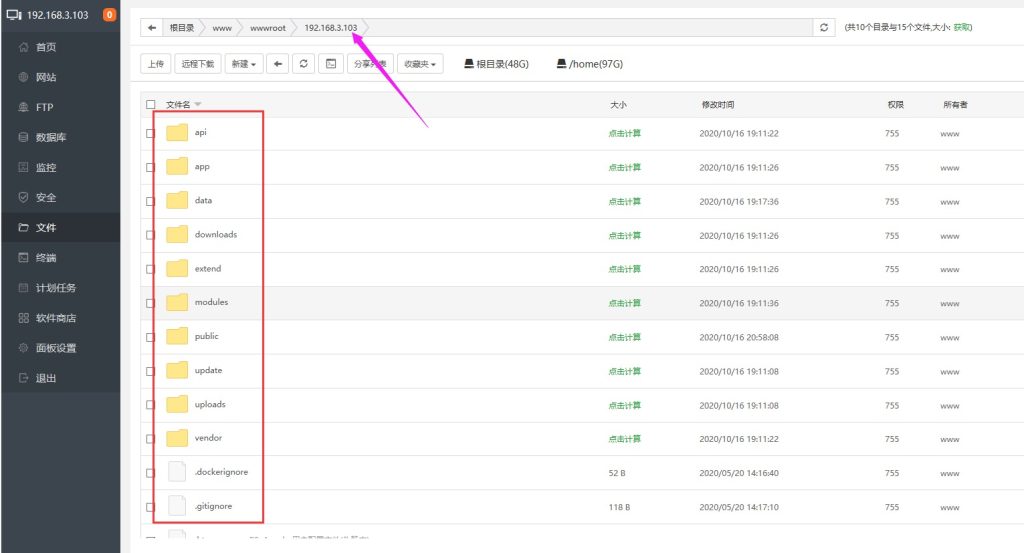Expand the 新建 dropdown
Screen dimensions: 1024x553
click(x=244, y=64)
